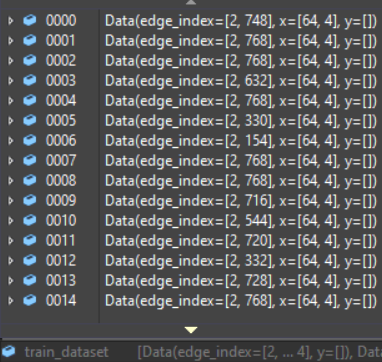Expand the 0006 list entry
The height and width of the screenshot is (362, 382).
(x=11, y=141)
